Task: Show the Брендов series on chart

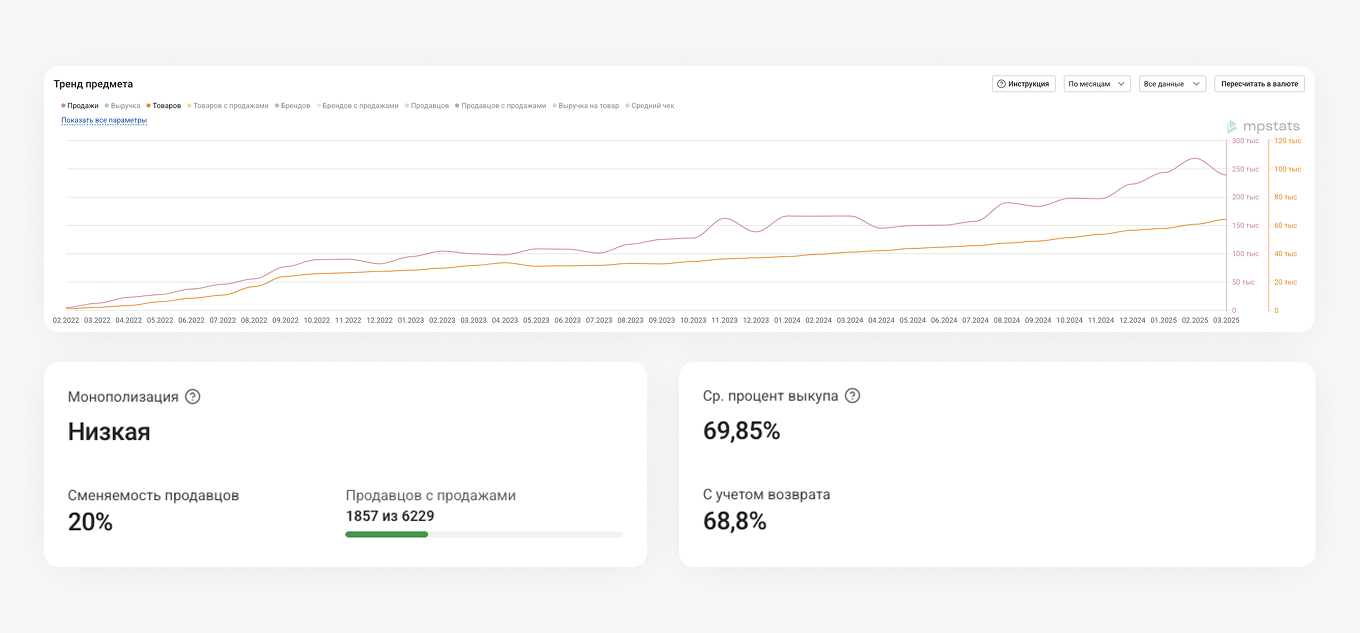Action: [x=293, y=105]
